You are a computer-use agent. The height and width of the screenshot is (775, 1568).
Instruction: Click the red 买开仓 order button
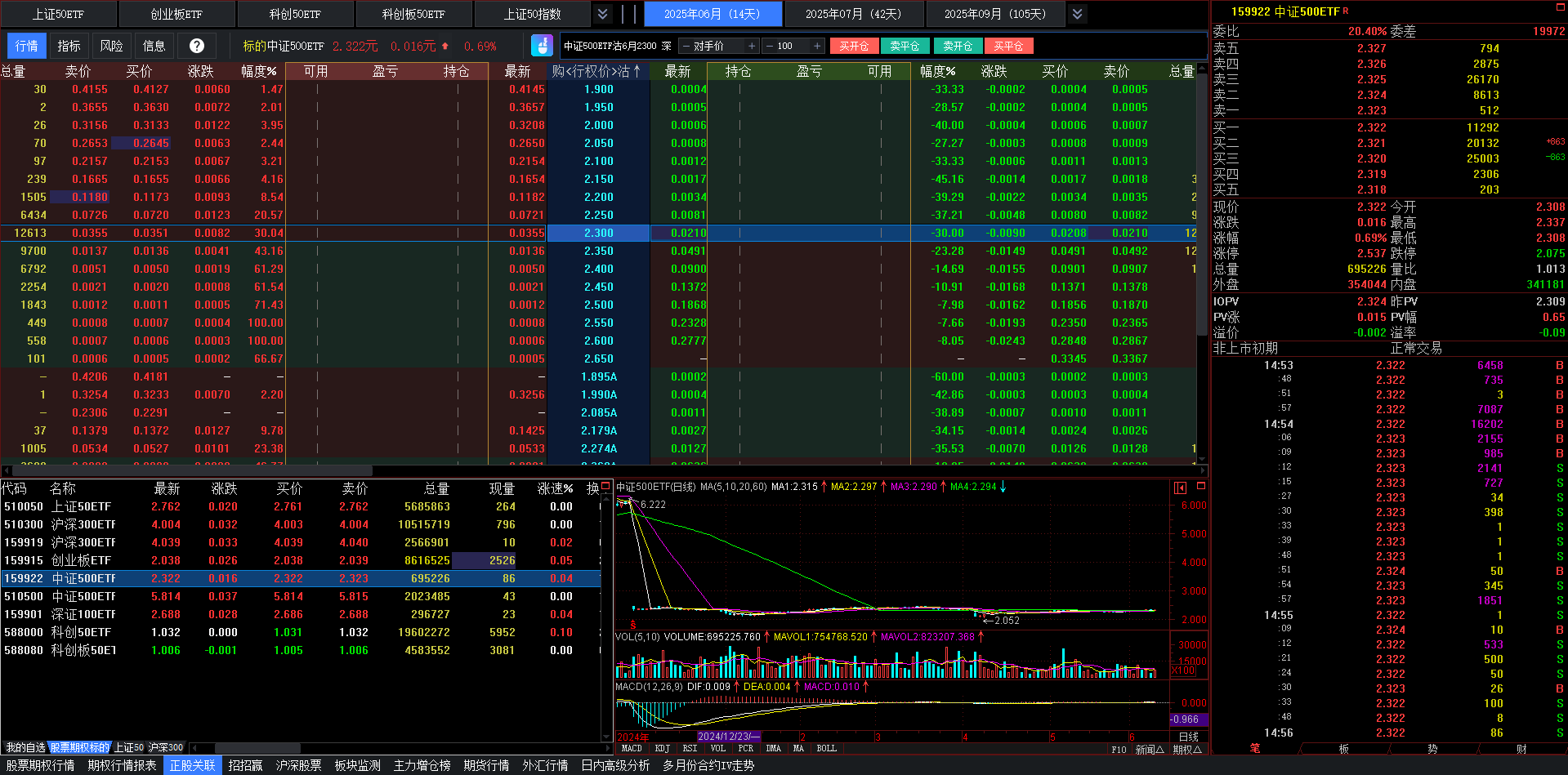[854, 47]
